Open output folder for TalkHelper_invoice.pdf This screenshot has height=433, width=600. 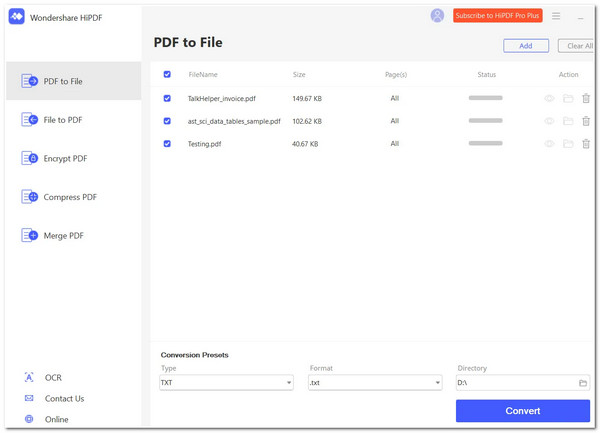click(x=568, y=99)
